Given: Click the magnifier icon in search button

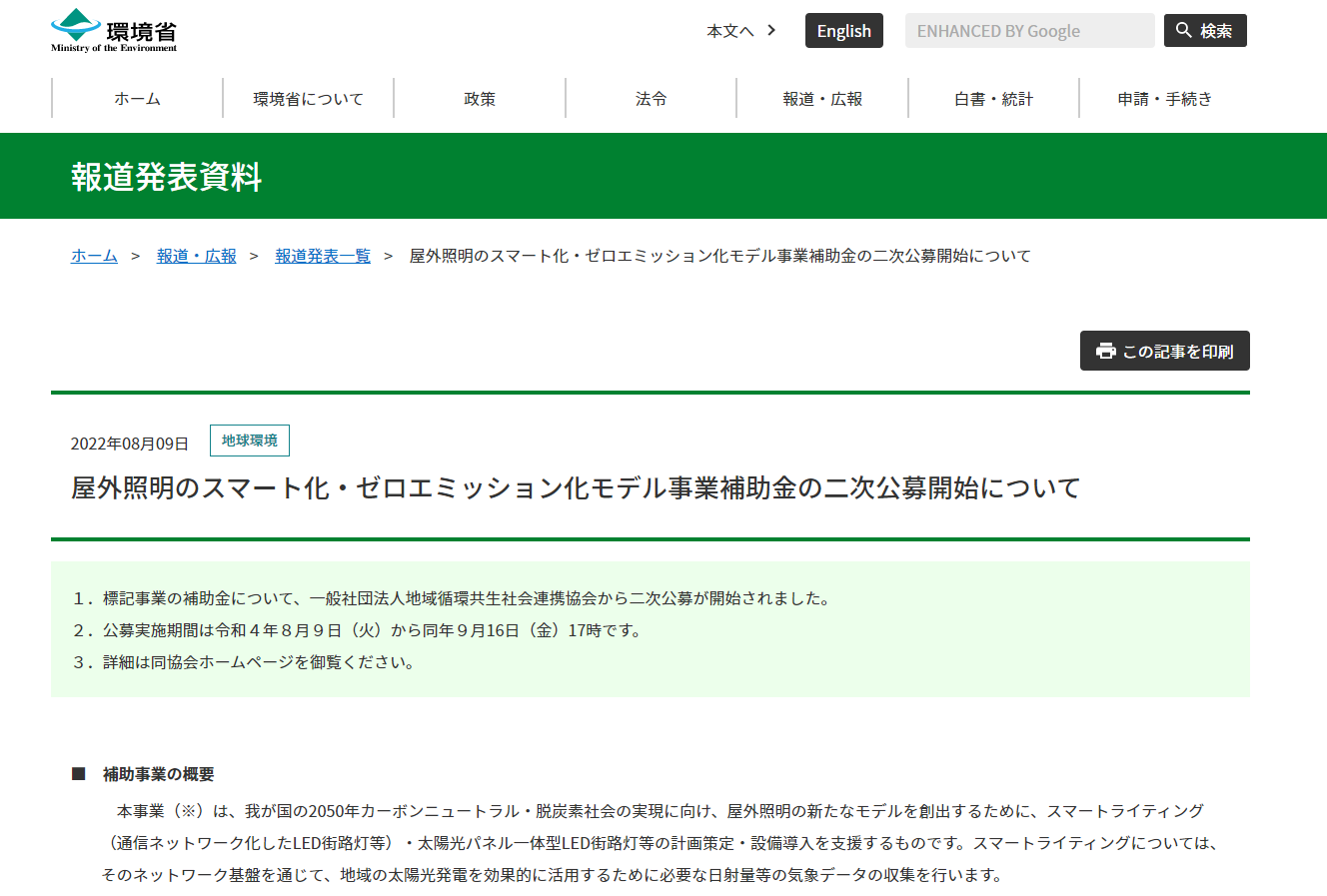Looking at the screenshot, I should tap(1184, 30).
